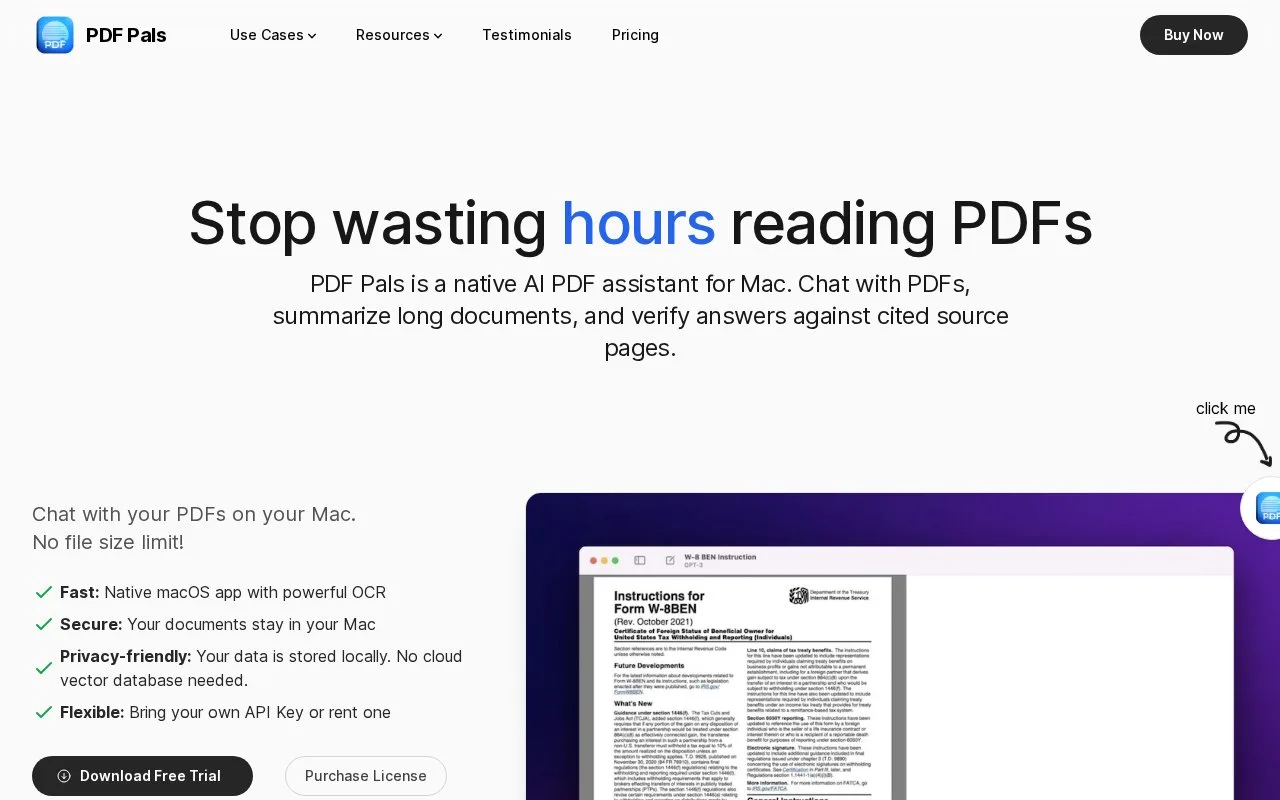The width and height of the screenshot is (1280, 800).
Task: Click the 'Fast:' feature line
Action: click(223, 592)
